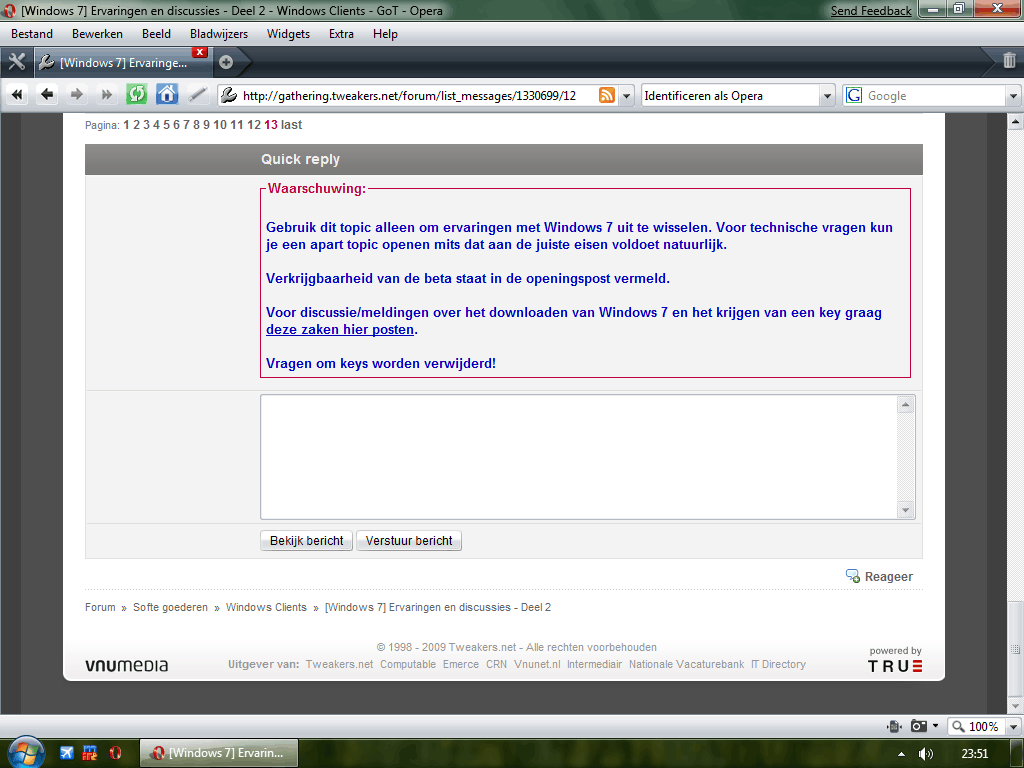Go forward one page
Image resolution: width=1024 pixels, height=768 pixels.
point(76,95)
